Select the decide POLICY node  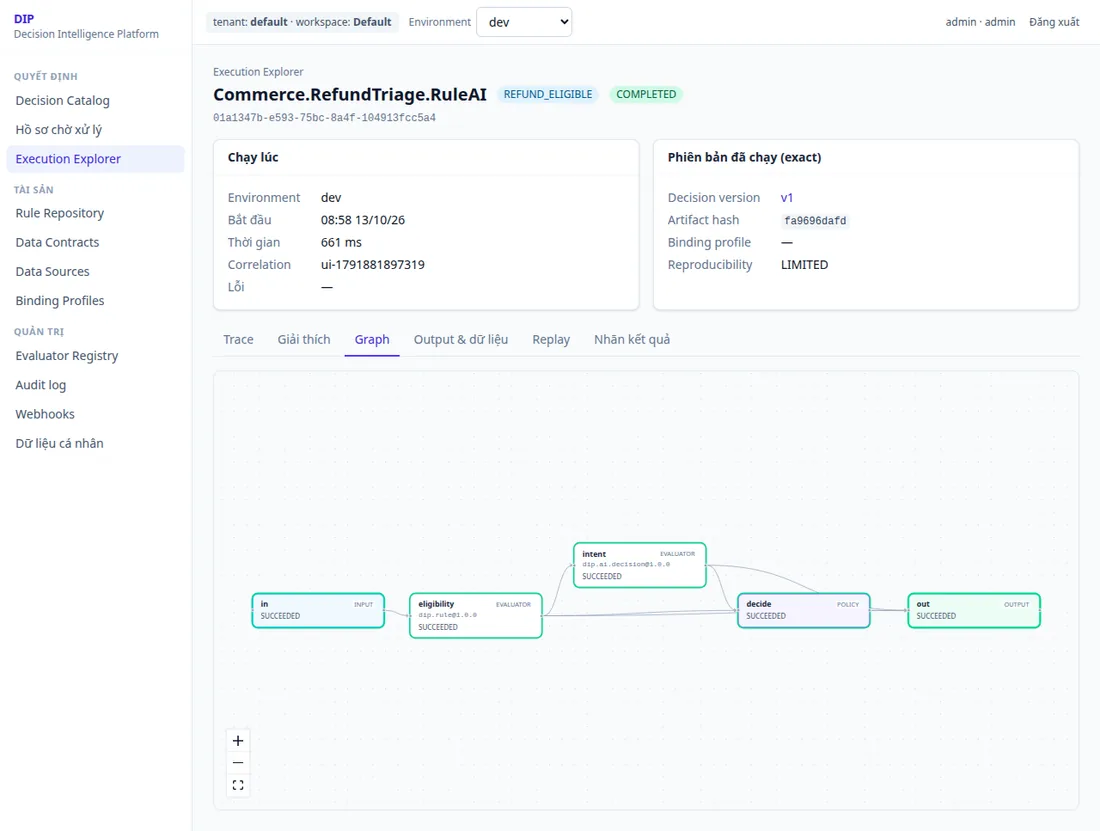804,611
